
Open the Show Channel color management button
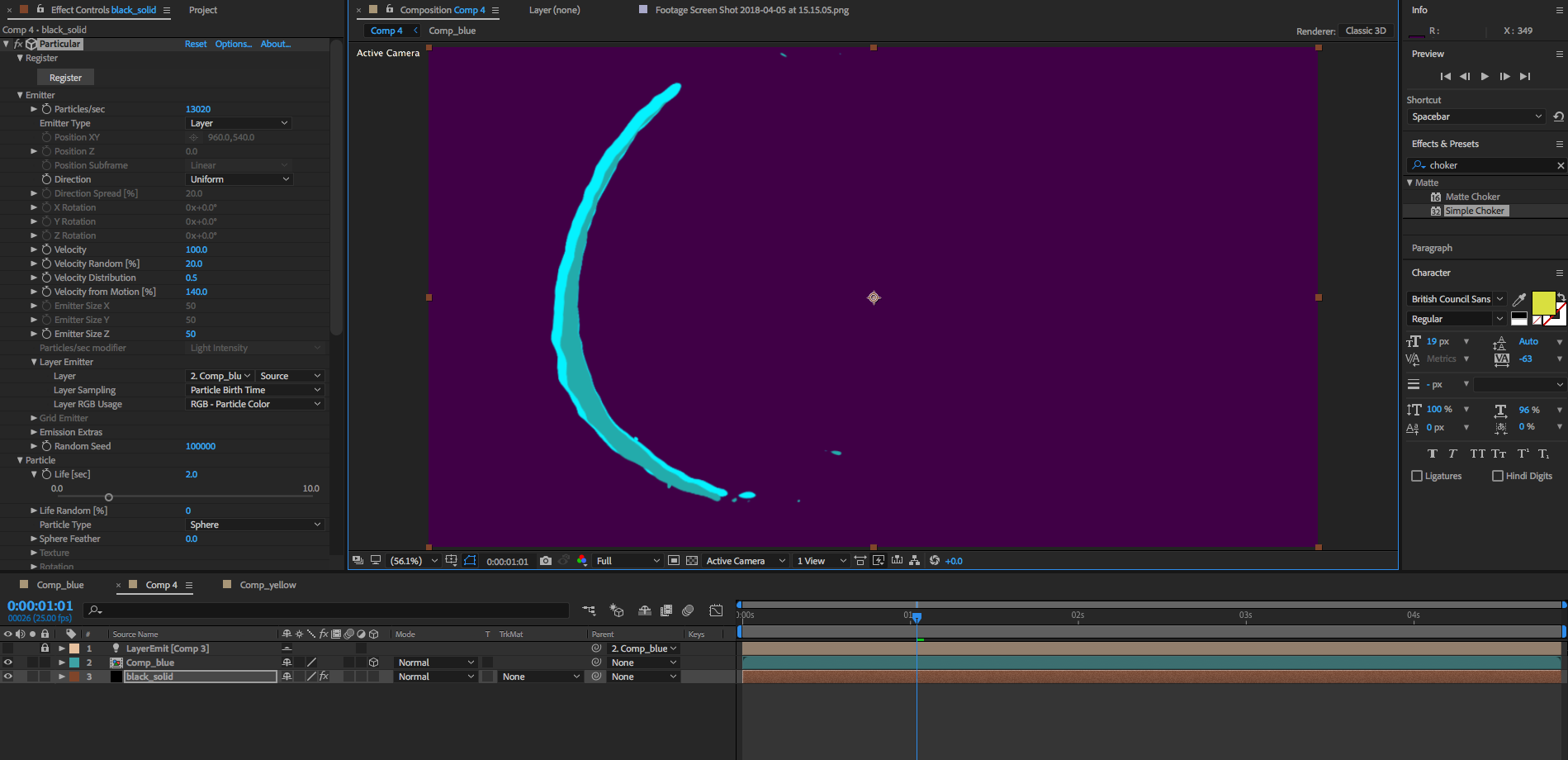582,561
